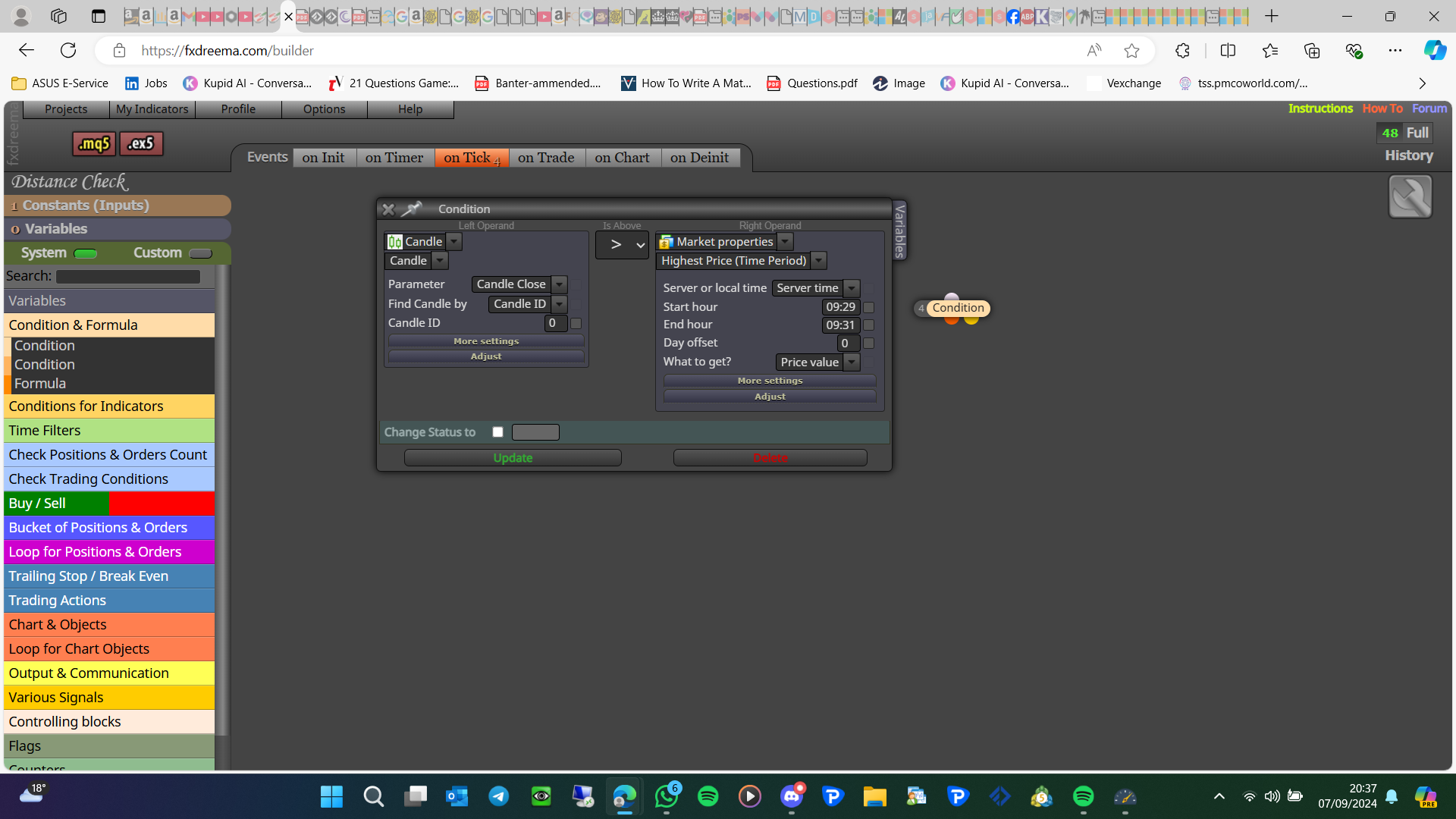Open the Variables side tab of the dialog
The width and height of the screenshot is (1456, 819).
[899, 231]
